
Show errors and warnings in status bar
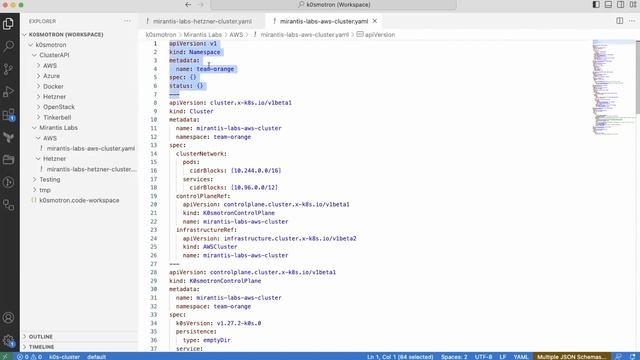pyautogui.click(x=29, y=357)
